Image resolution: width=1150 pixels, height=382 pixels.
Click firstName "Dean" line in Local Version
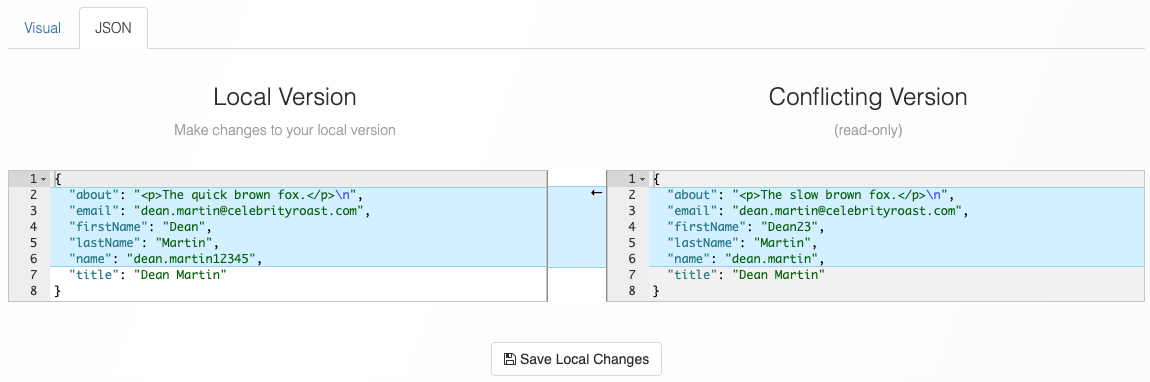coord(299,227)
